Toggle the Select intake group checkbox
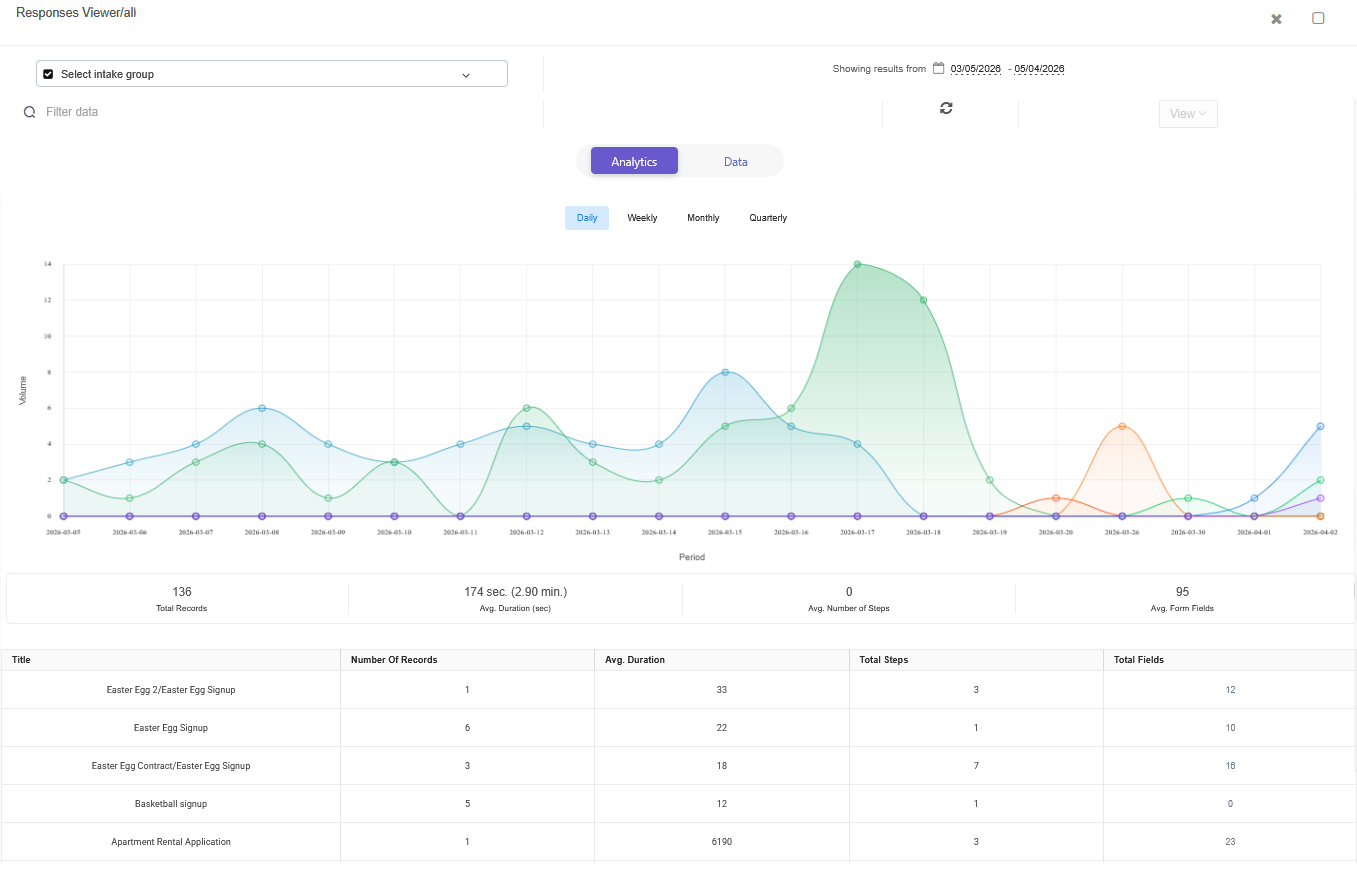The width and height of the screenshot is (1357, 886). 48,74
